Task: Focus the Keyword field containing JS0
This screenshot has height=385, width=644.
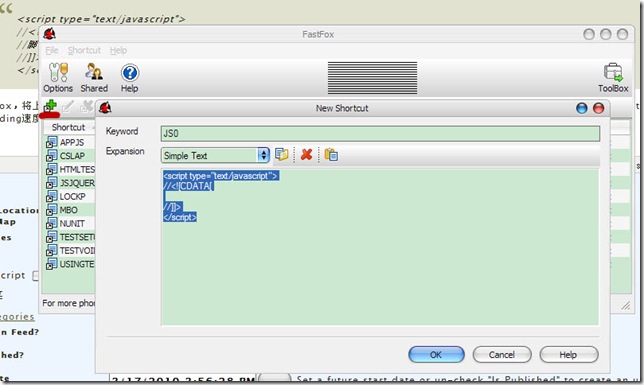Action: pos(380,134)
